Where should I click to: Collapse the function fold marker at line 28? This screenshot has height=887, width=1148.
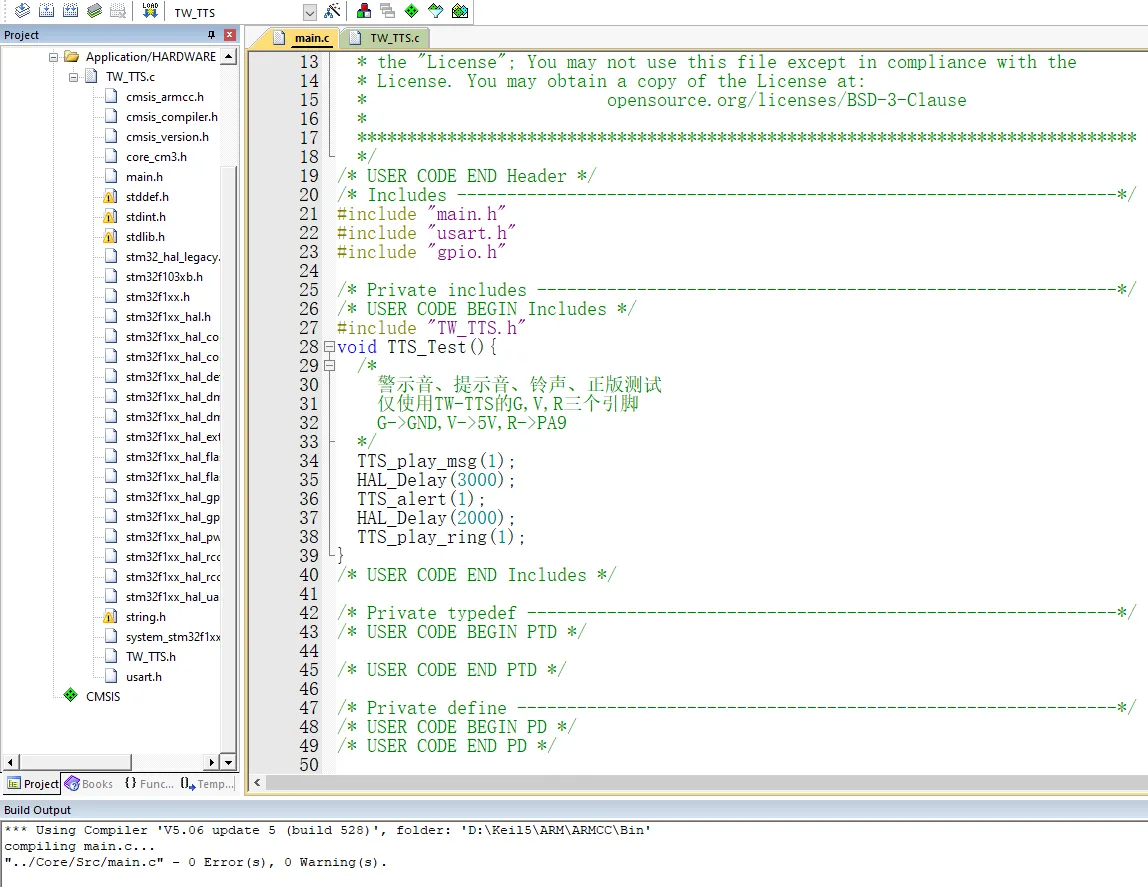coord(330,347)
